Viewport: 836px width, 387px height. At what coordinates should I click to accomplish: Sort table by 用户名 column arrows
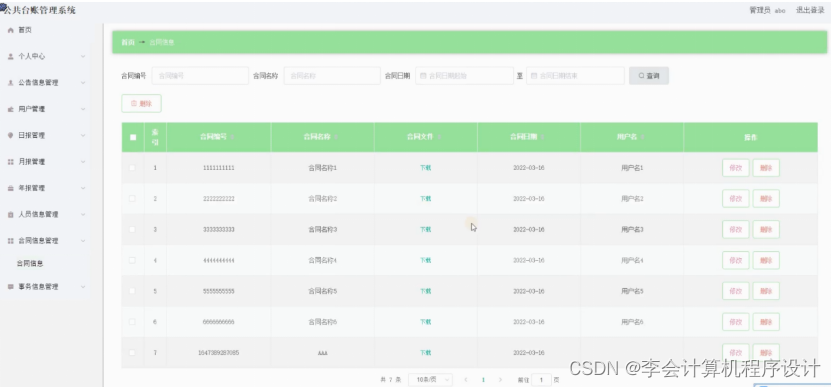pos(643,137)
